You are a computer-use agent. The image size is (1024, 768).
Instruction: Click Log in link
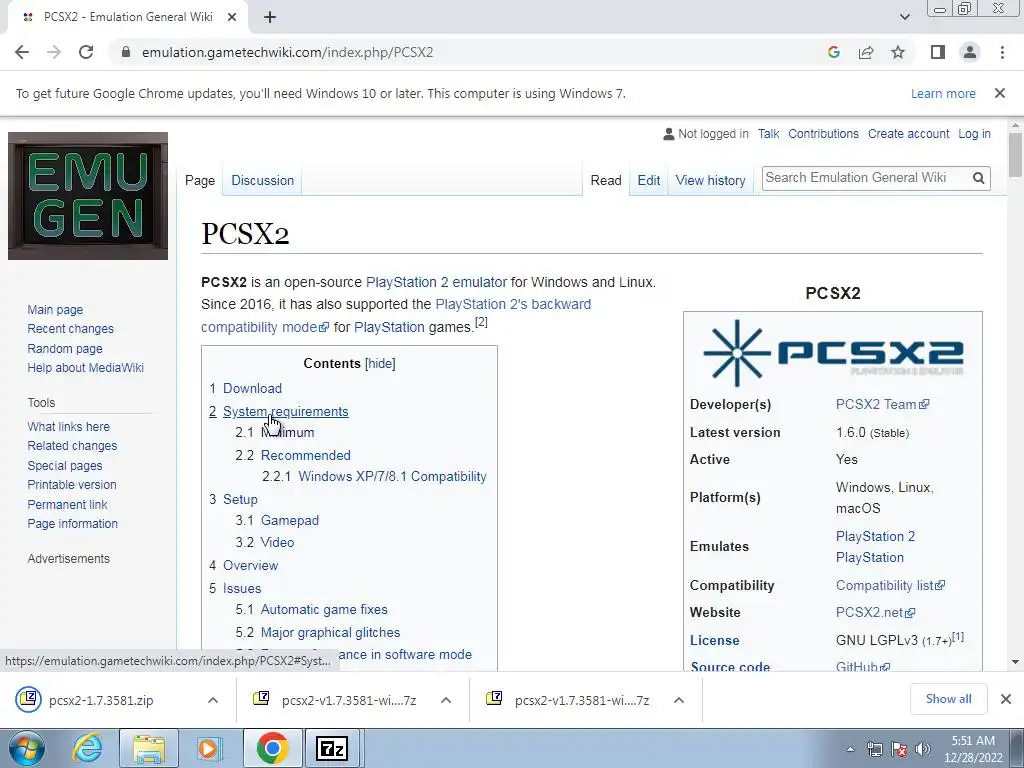pos(974,134)
